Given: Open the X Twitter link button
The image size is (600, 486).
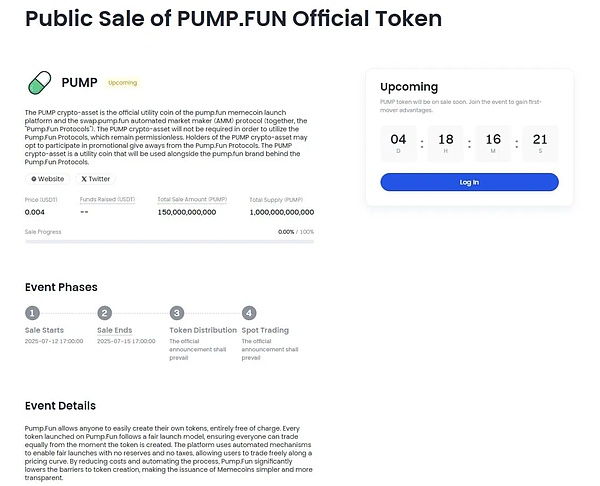Looking at the screenshot, I should point(96,179).
